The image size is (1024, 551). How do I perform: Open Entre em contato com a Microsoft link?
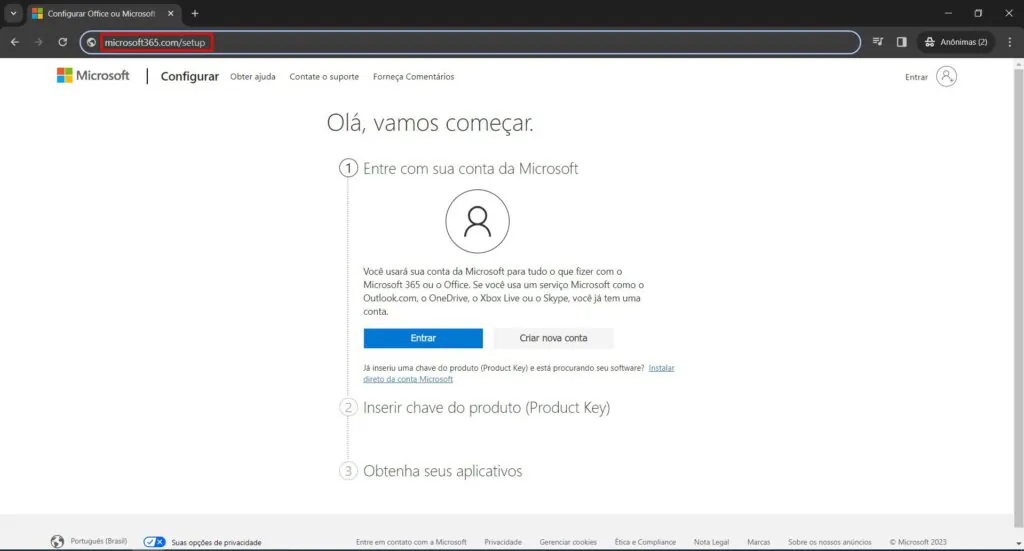click(x=411, y=542)
